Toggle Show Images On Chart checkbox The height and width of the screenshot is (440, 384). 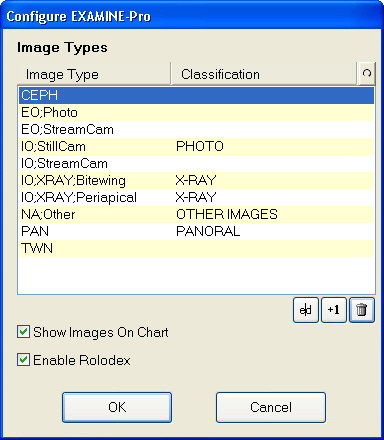[x=23, y=332]
